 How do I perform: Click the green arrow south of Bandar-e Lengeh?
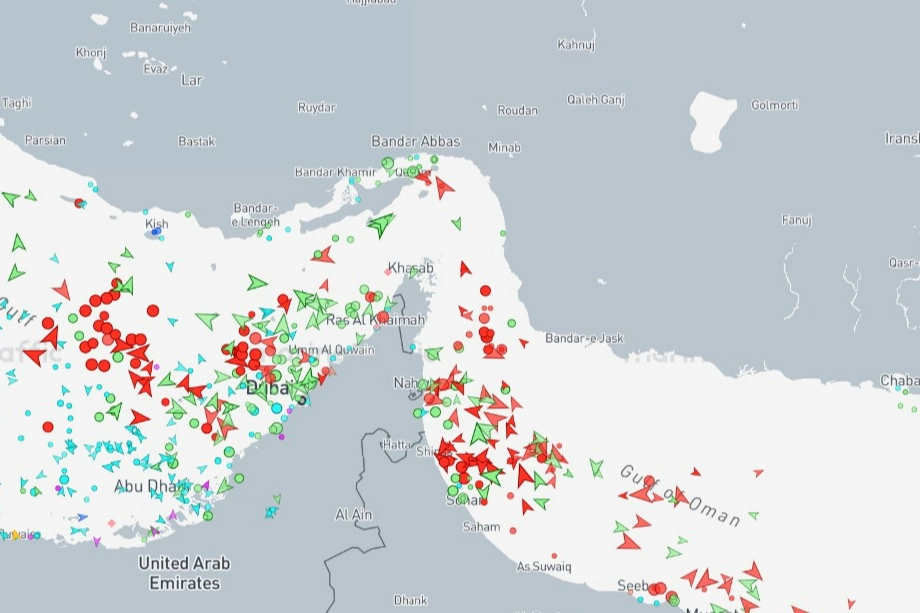pos(257,283)
